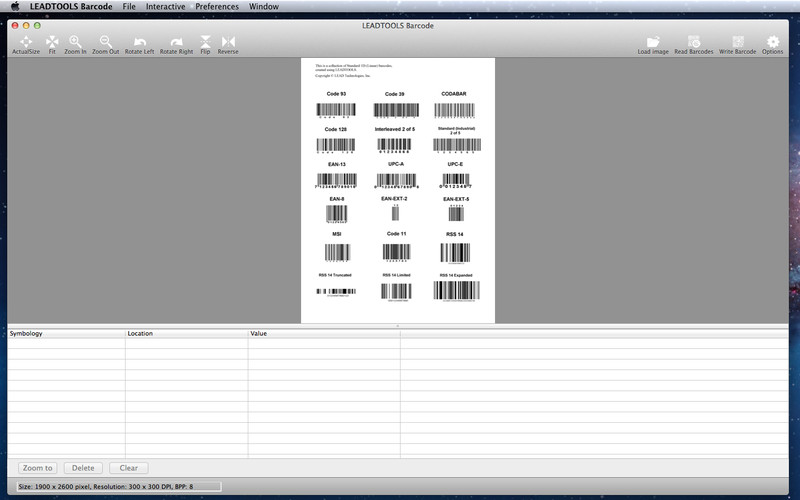Click the Delete button
The image size is (800, 500).
click(x=83, y=468)
